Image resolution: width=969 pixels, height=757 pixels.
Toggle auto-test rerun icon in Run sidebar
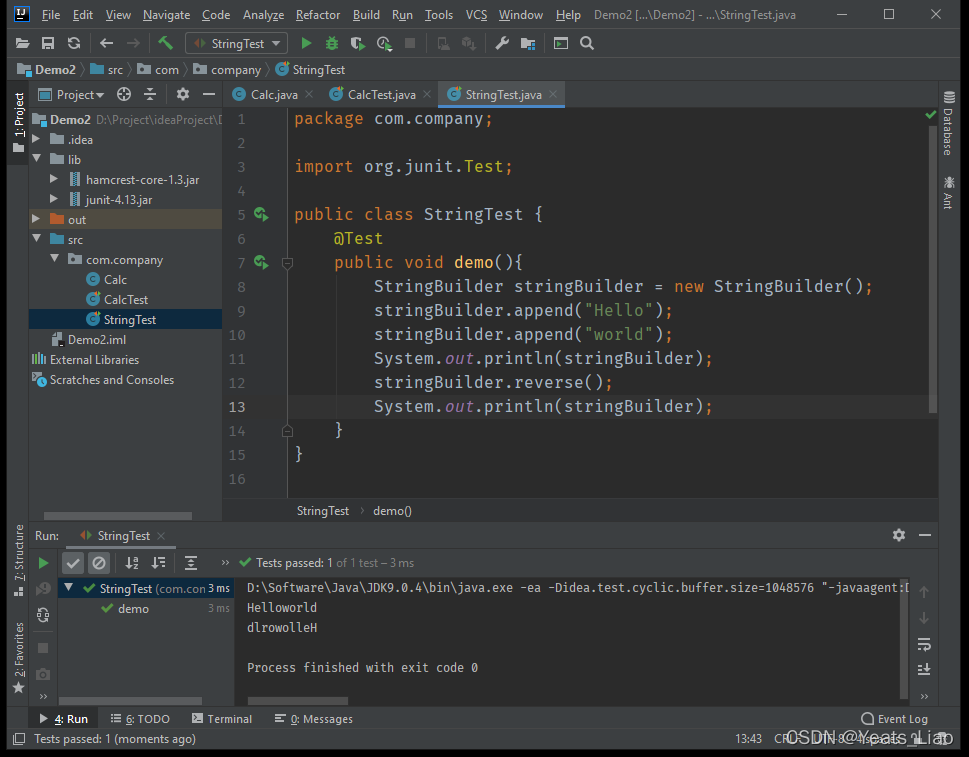pyautogui.click(x=43, y=615)
